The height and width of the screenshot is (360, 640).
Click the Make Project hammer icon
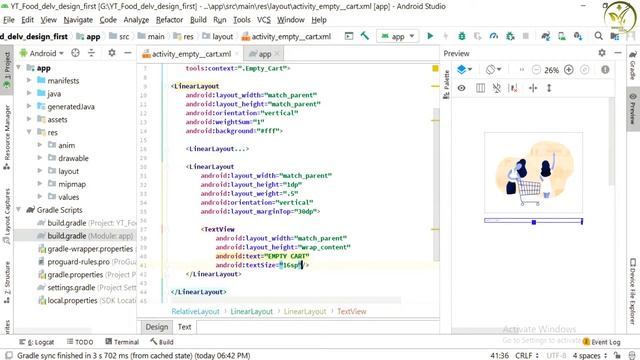(x=364, y=36)
